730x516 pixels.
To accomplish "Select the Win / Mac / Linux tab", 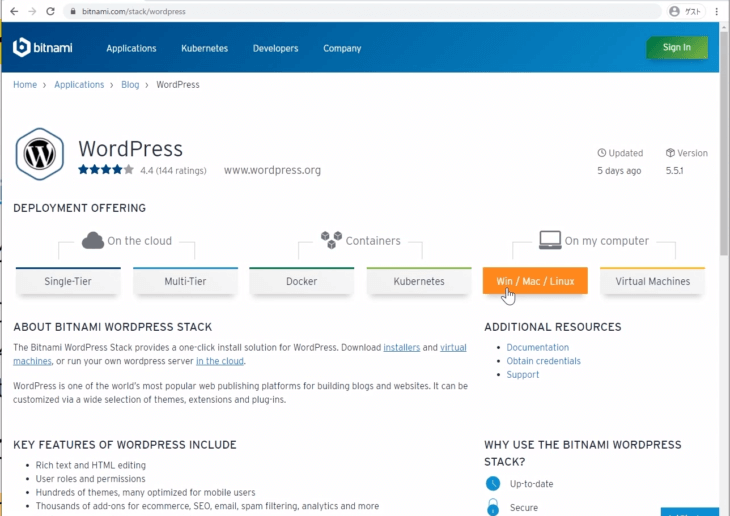I will [535, 281].
